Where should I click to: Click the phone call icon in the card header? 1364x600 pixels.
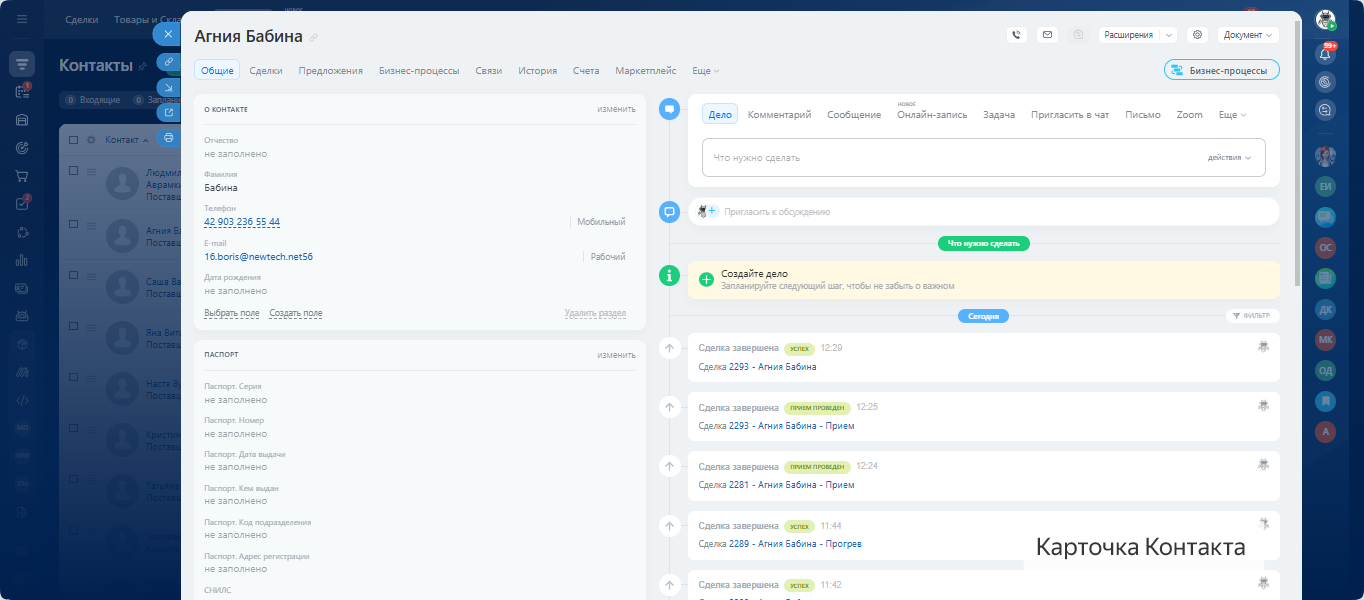[1017, 35]
